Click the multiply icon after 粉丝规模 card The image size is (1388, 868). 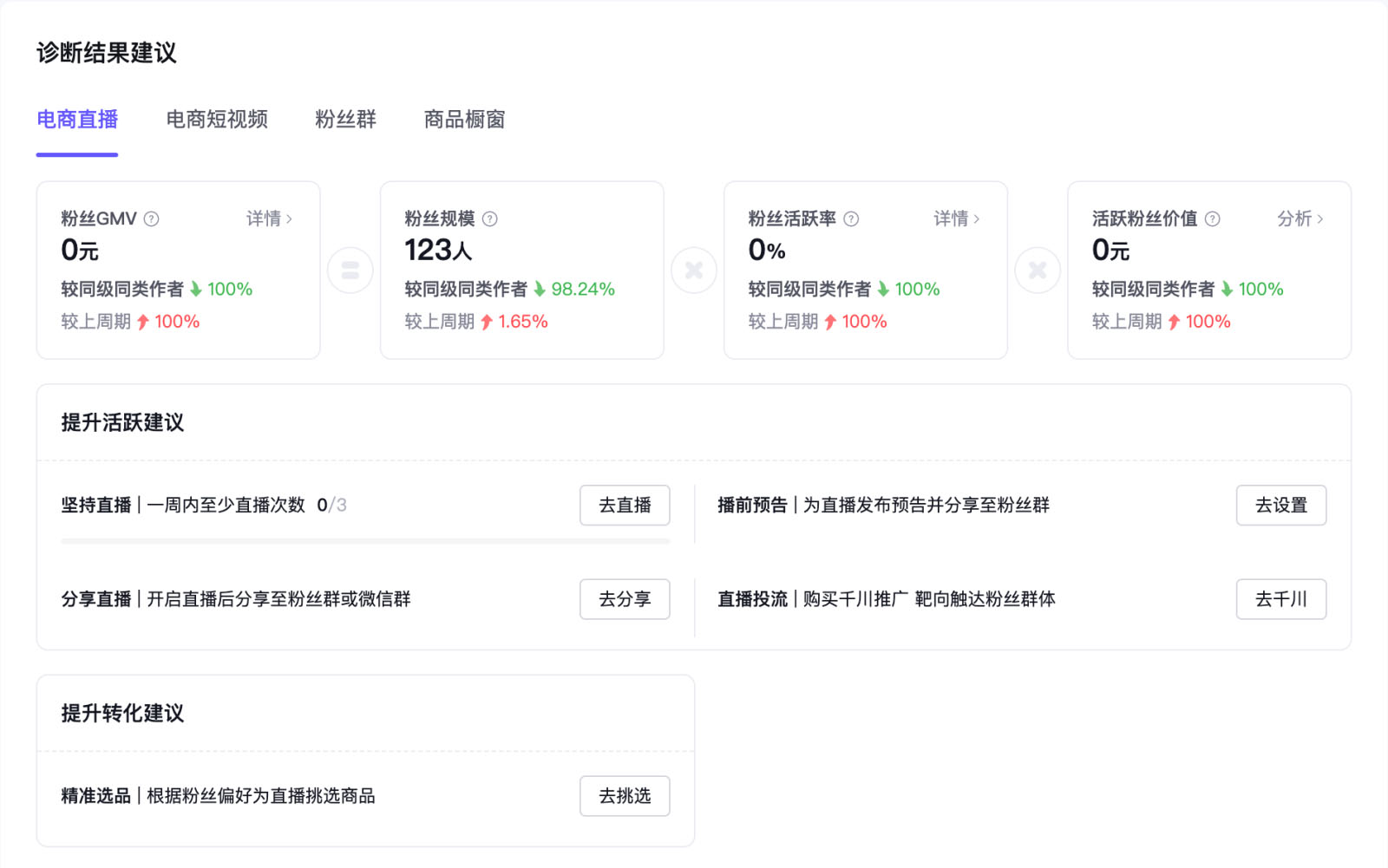tap(694, 271)
